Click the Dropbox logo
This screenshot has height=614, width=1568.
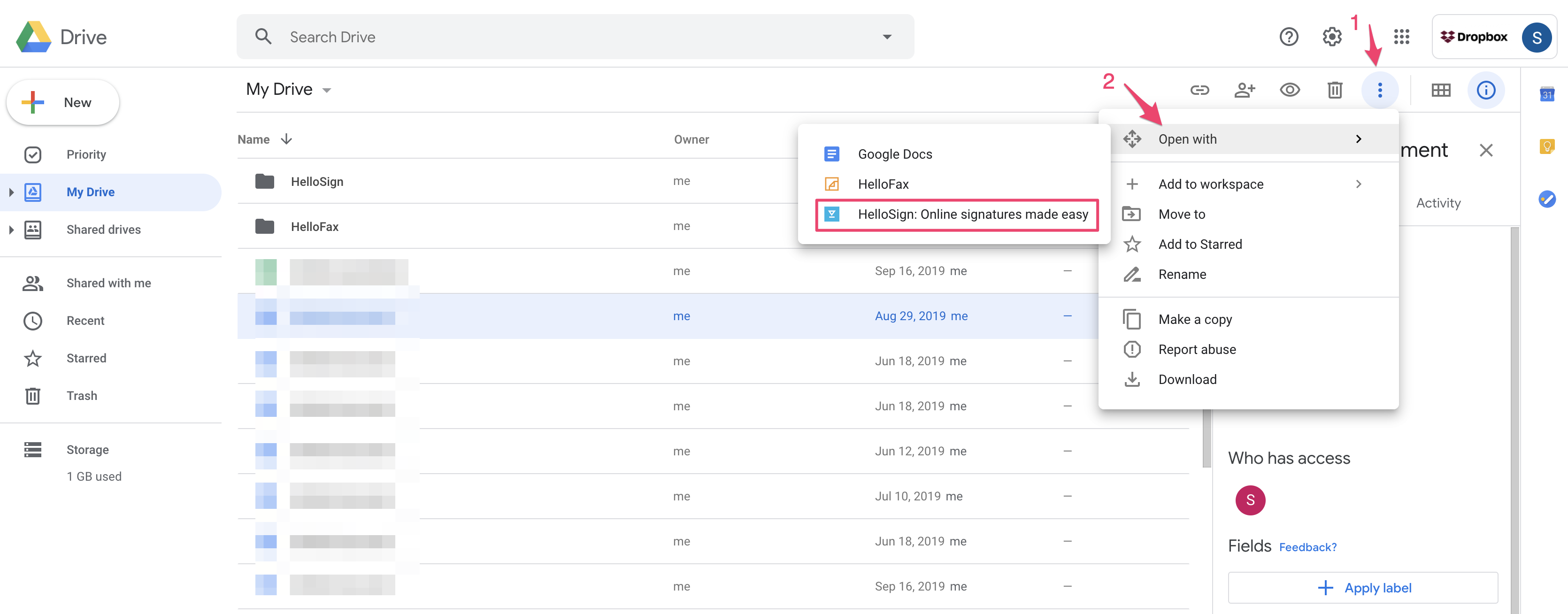tap(1473, 37)
